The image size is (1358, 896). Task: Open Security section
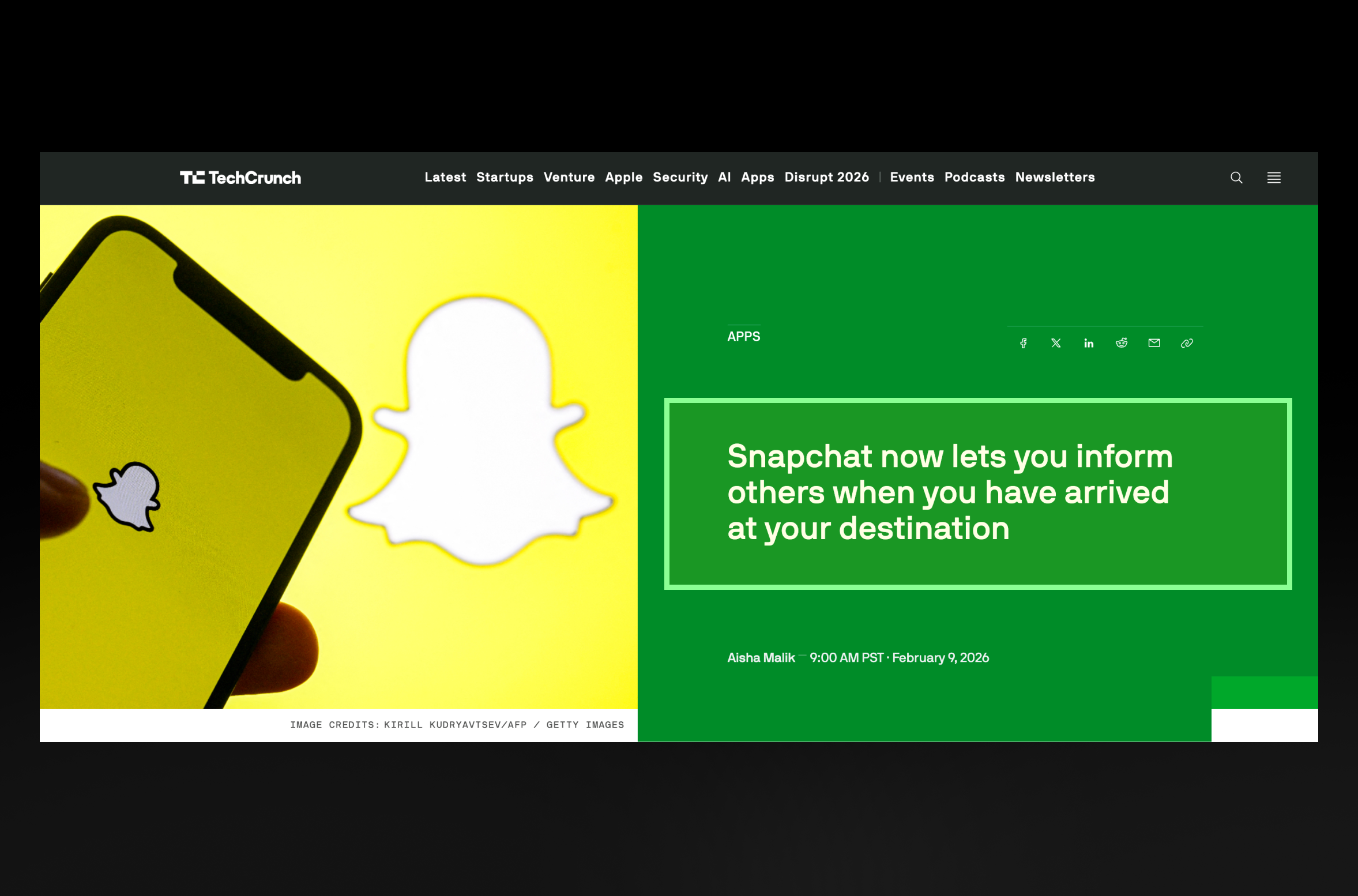tap(680, 177)
